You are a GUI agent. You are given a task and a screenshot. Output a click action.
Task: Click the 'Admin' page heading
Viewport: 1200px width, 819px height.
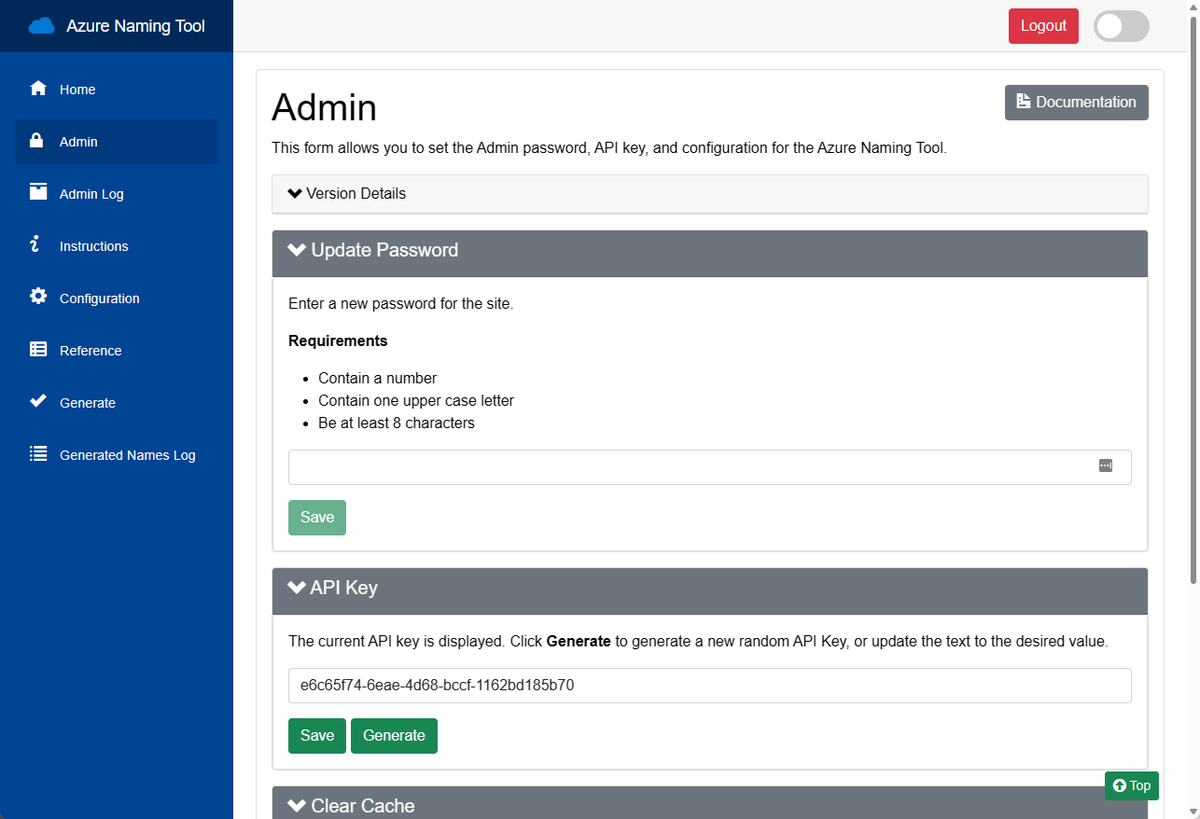tap(324, 107)
